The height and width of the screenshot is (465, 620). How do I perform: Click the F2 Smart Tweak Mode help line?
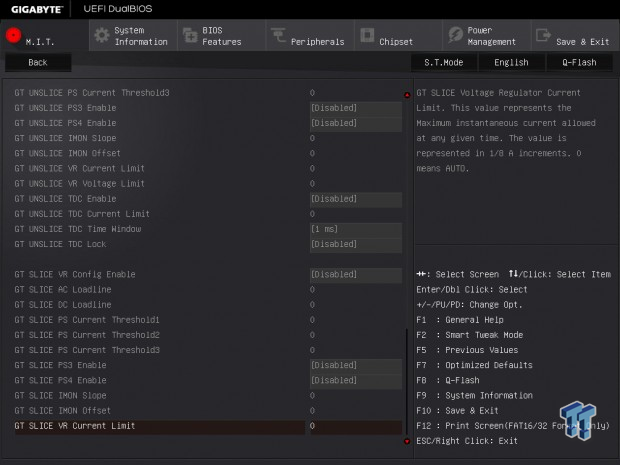pyautogui.click(x=470, y=335)
